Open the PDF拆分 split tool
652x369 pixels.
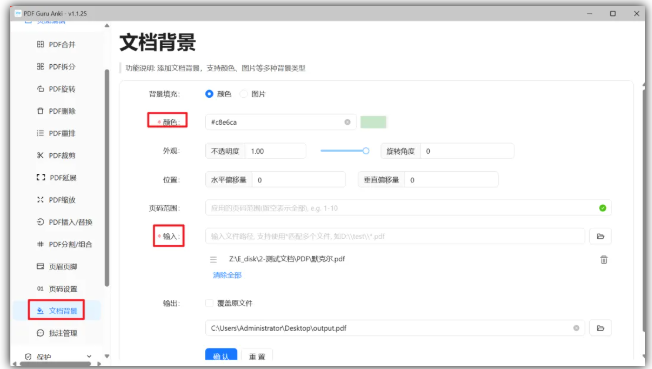[x=56, y=67]
